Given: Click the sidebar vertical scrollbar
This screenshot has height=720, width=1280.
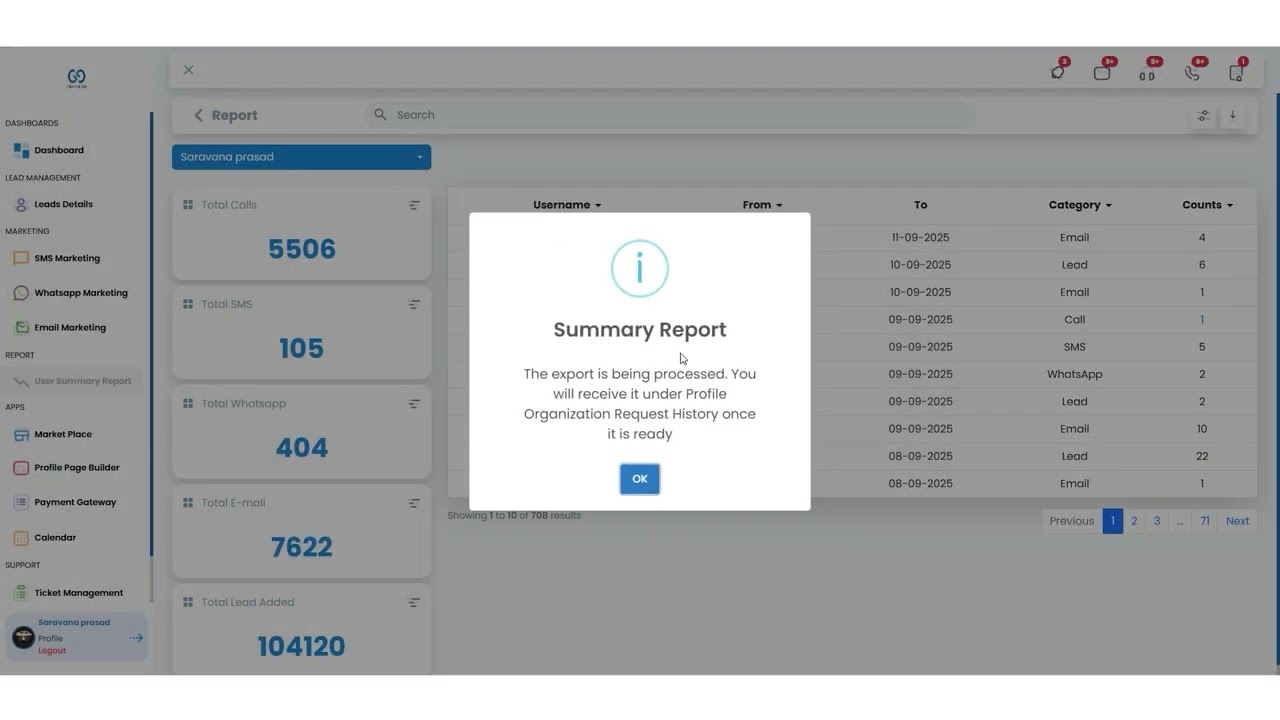Looking at the screenshot, I should click(151, 335).
